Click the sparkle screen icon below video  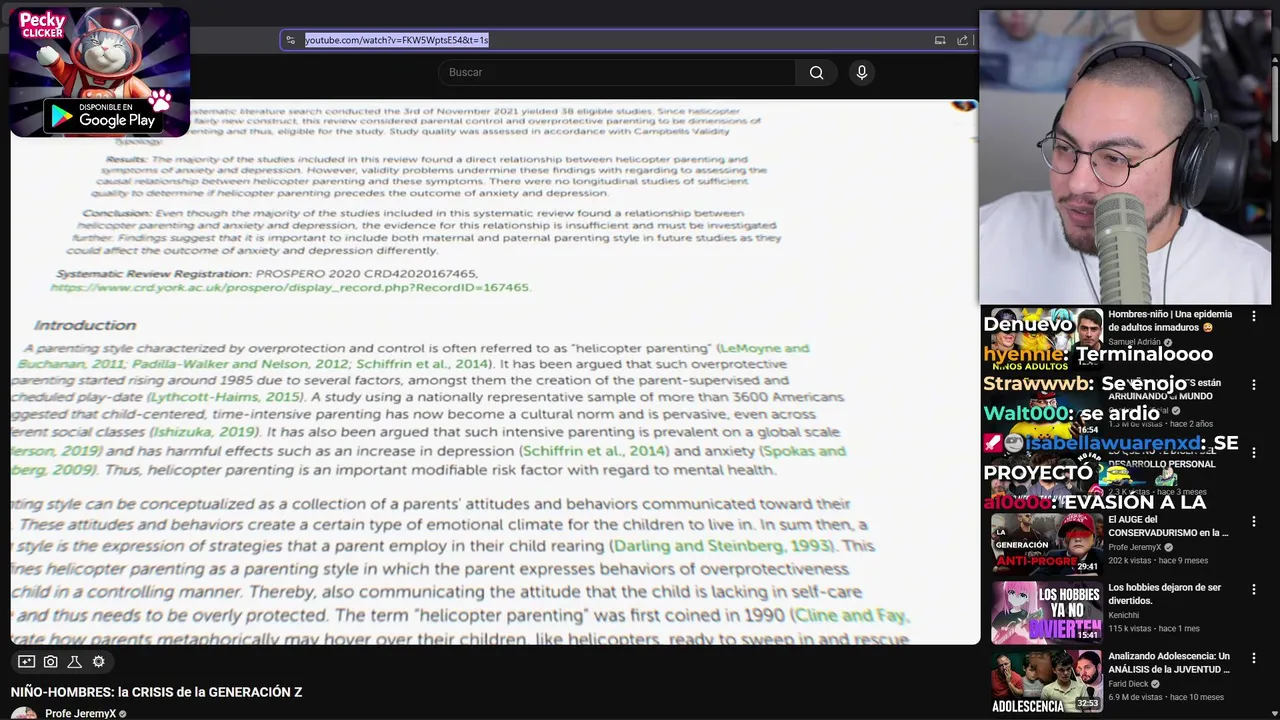pyautogui.click(x=27, y=661)
